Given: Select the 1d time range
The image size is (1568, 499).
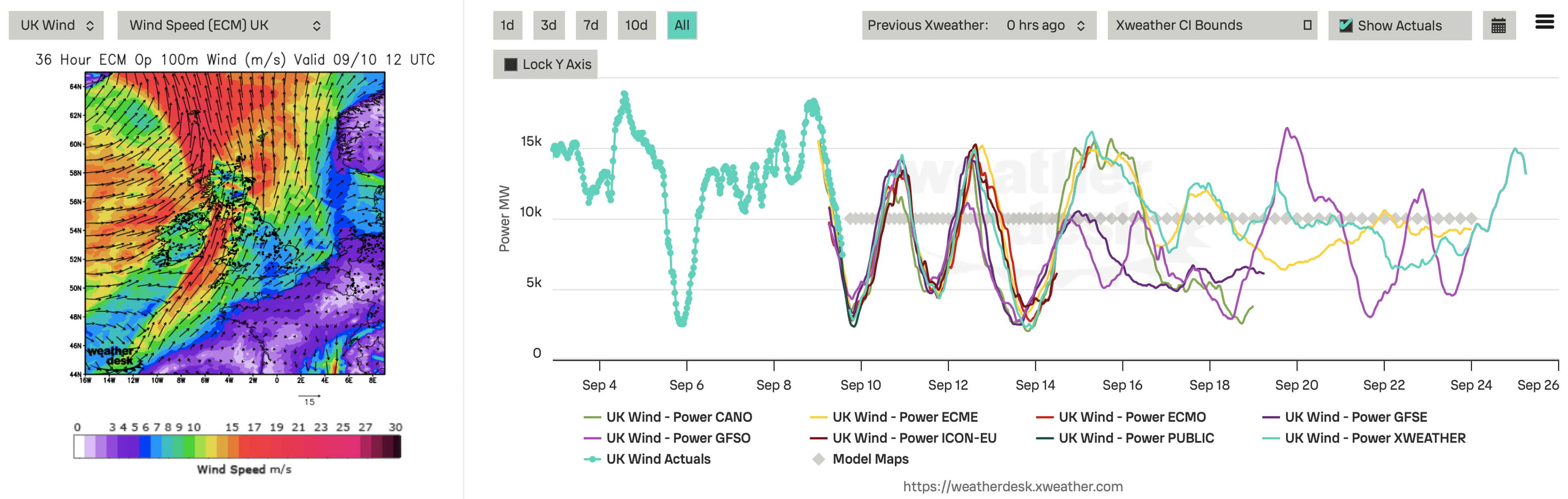Looking at the screenshot, I should (507, 25).
